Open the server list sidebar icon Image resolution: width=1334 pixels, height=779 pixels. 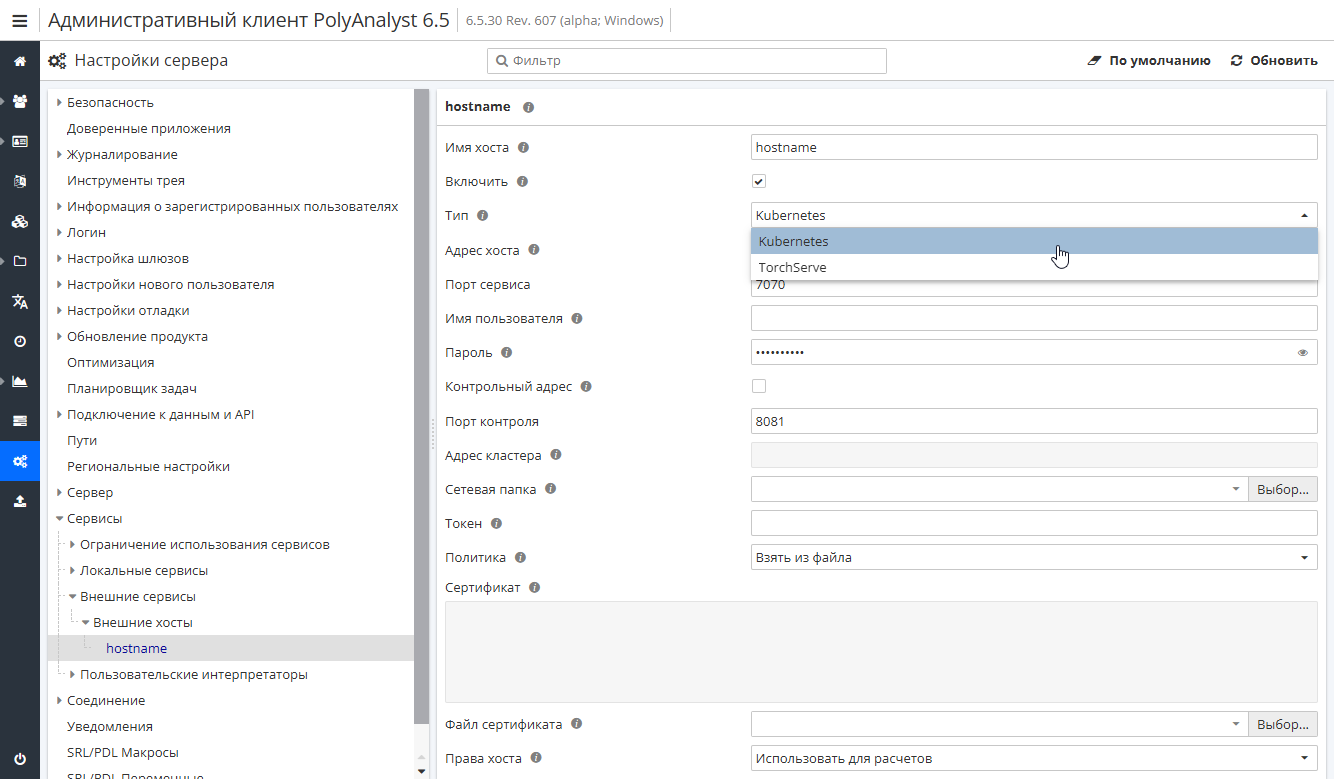(20, 421)
